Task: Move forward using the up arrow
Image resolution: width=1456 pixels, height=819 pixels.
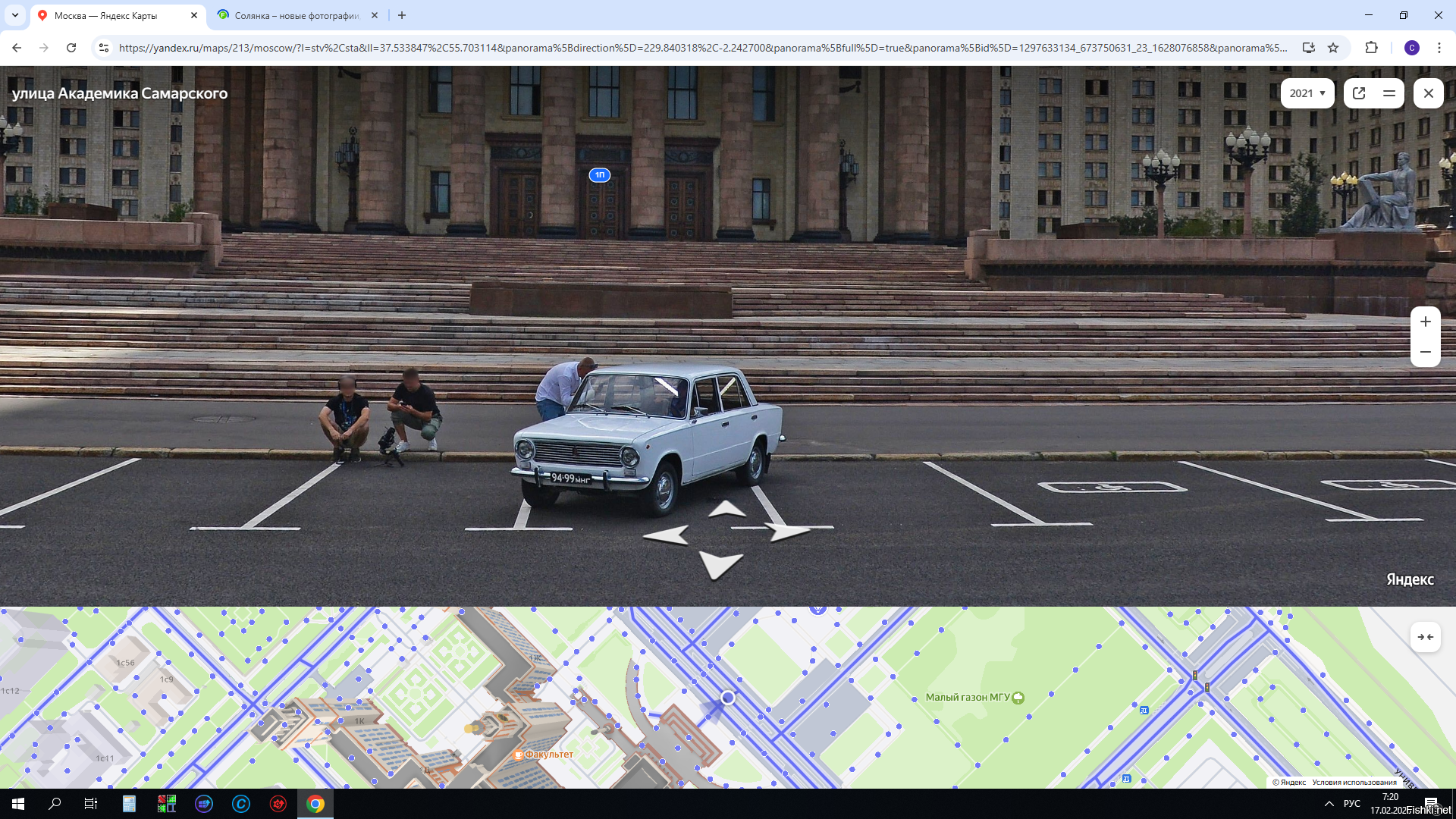Action: (x=726, y=510)
